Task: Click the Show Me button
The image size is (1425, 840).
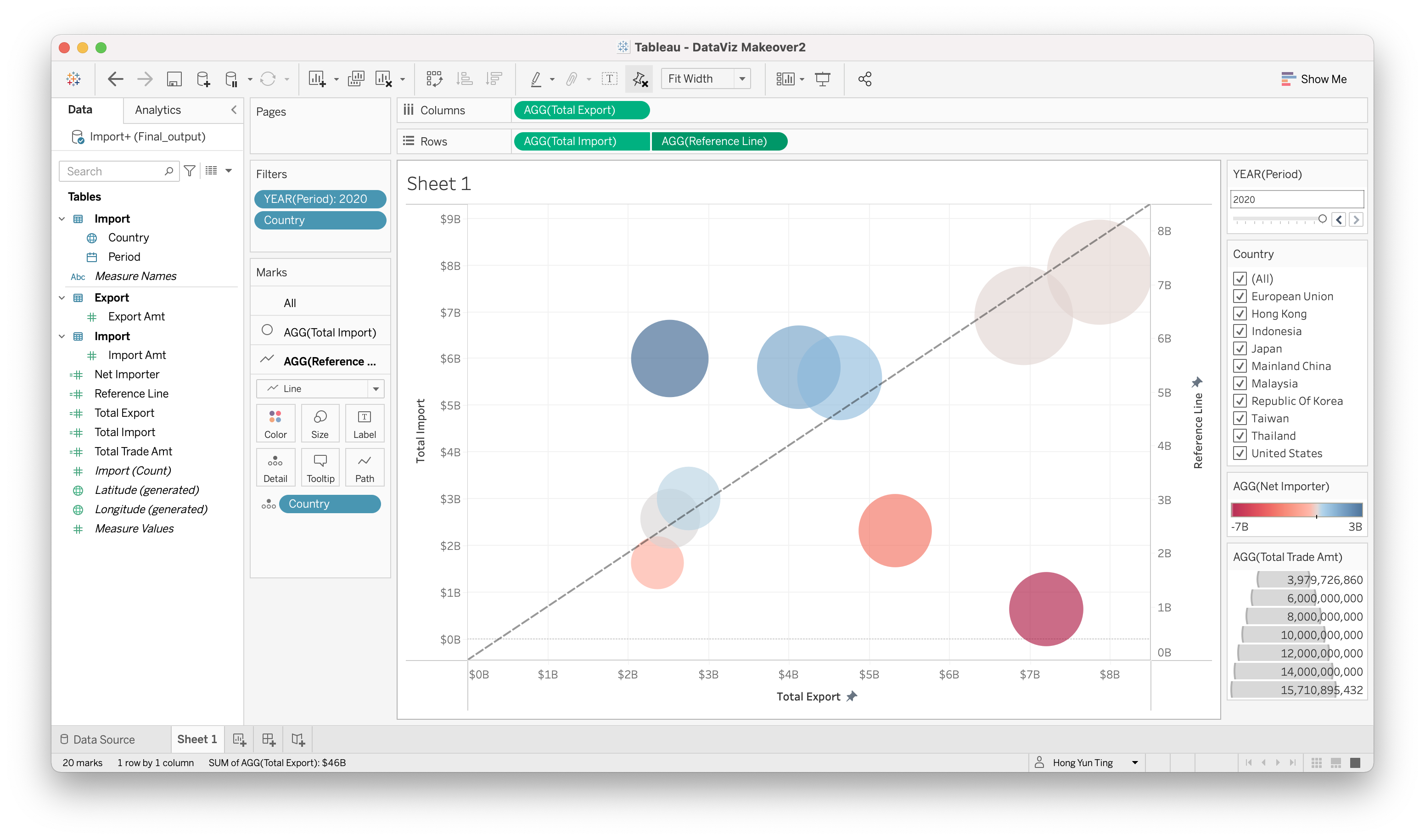Action: coord(1313,78)
